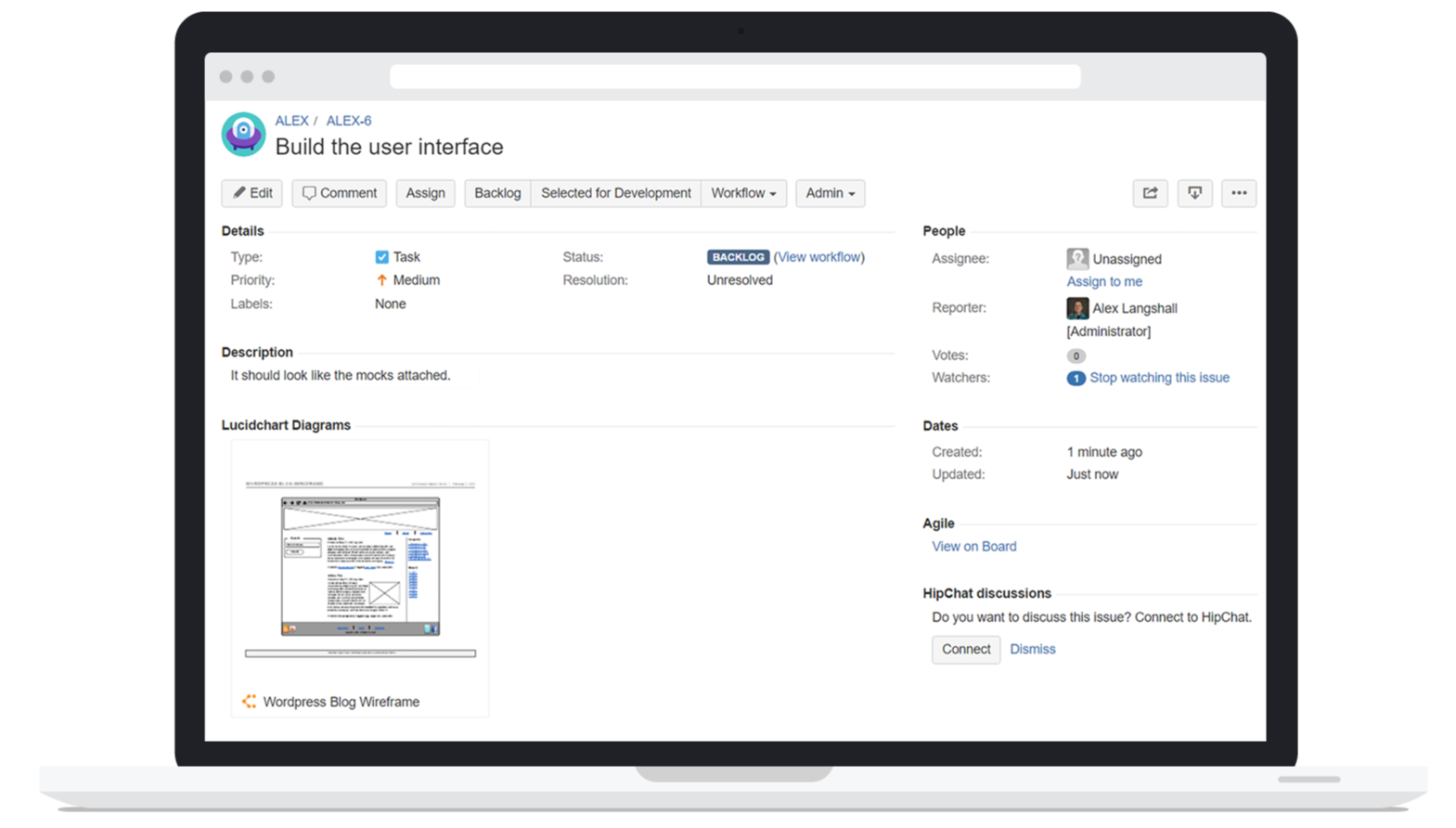
Task: Click the Task type checkbox icon
Action: 381,257
